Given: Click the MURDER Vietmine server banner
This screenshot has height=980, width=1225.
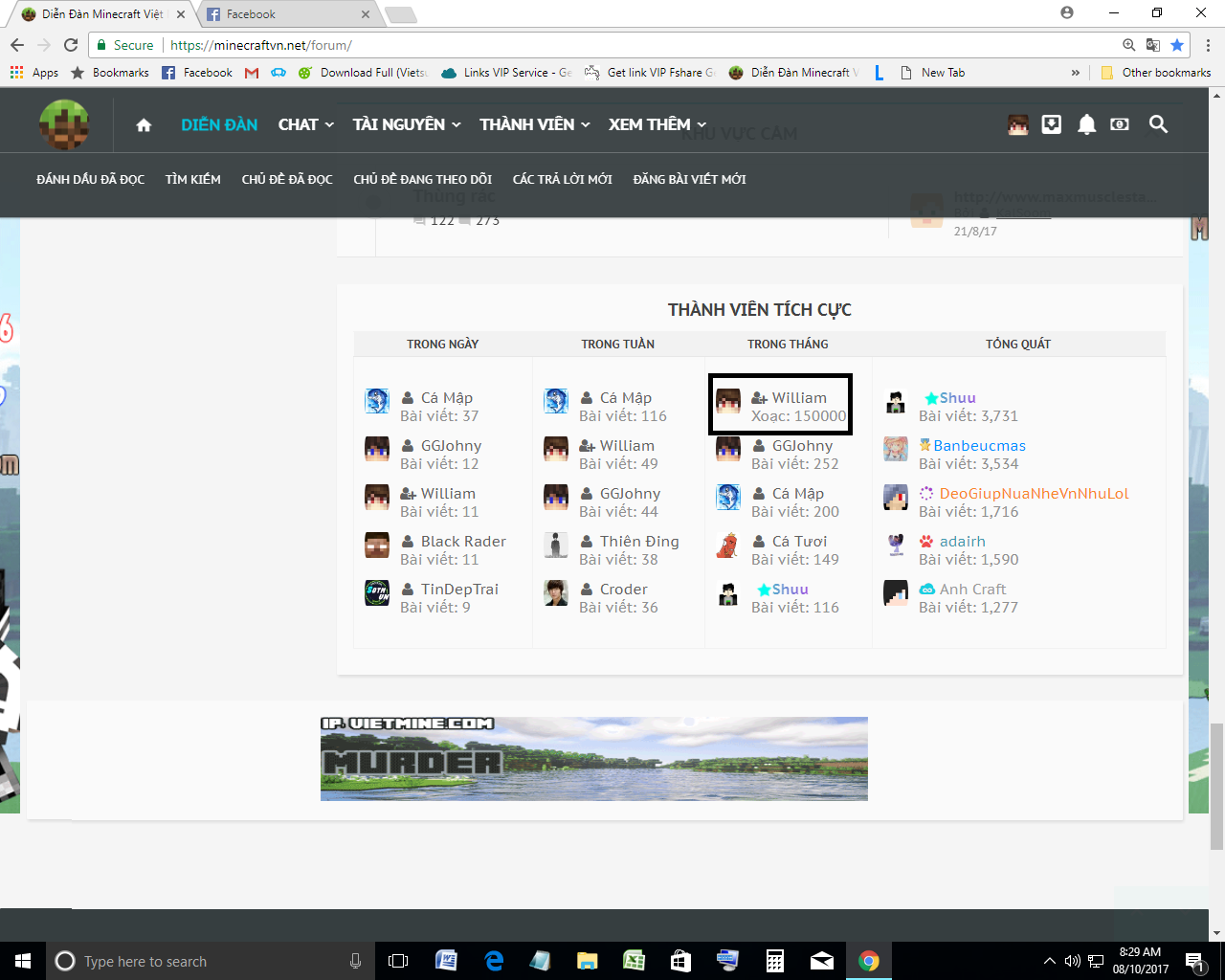Looking at the screenshot, I should (594, 758).
